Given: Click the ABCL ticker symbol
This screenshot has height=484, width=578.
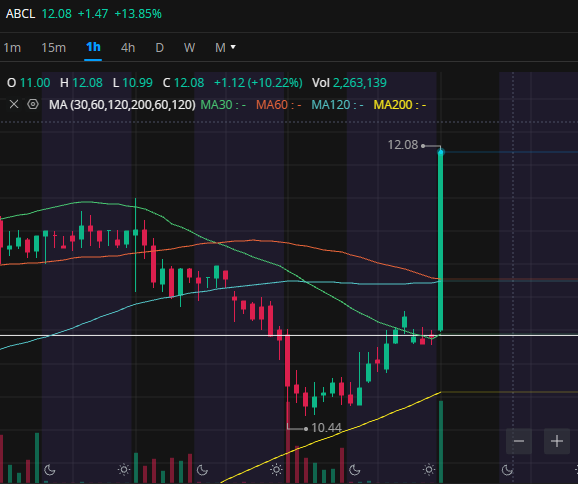Looking at the screenshot, I should (20, 14).
